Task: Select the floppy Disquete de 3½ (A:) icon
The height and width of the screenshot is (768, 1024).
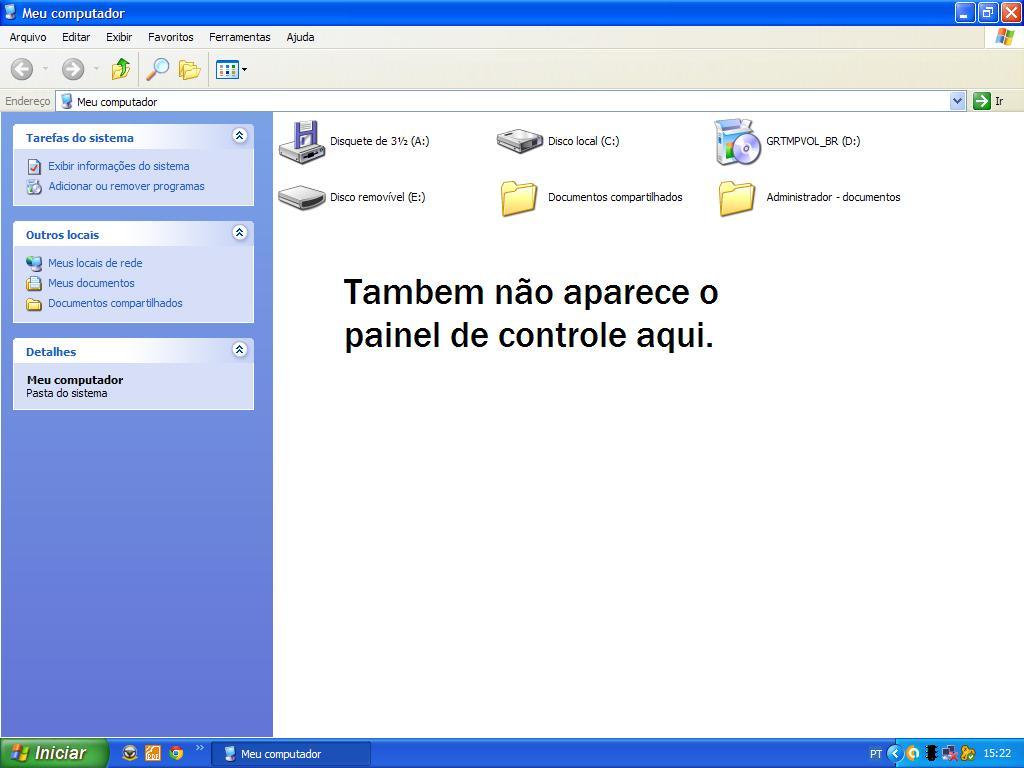Action: 301,142
